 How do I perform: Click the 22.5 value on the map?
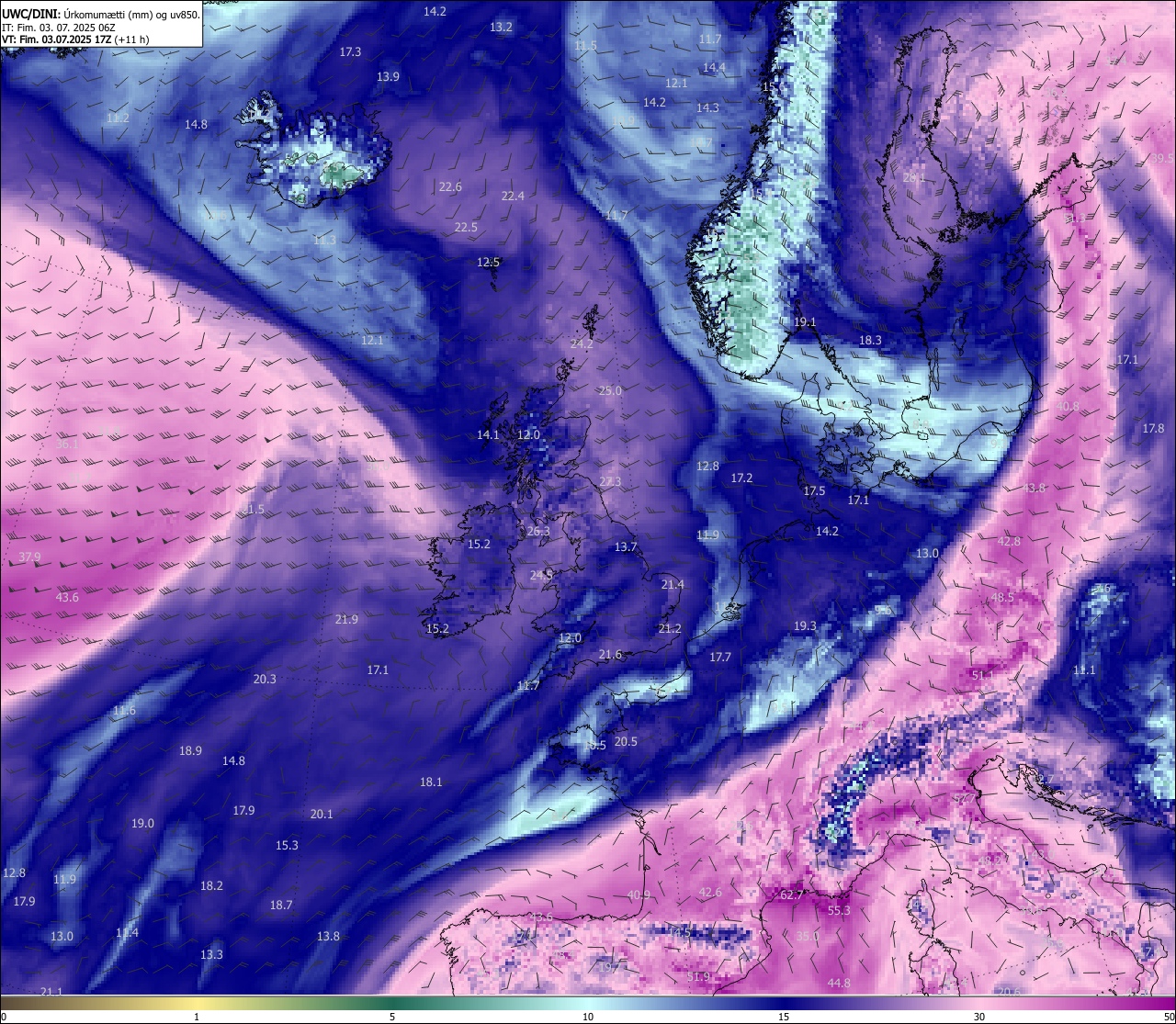click(466, 228)
